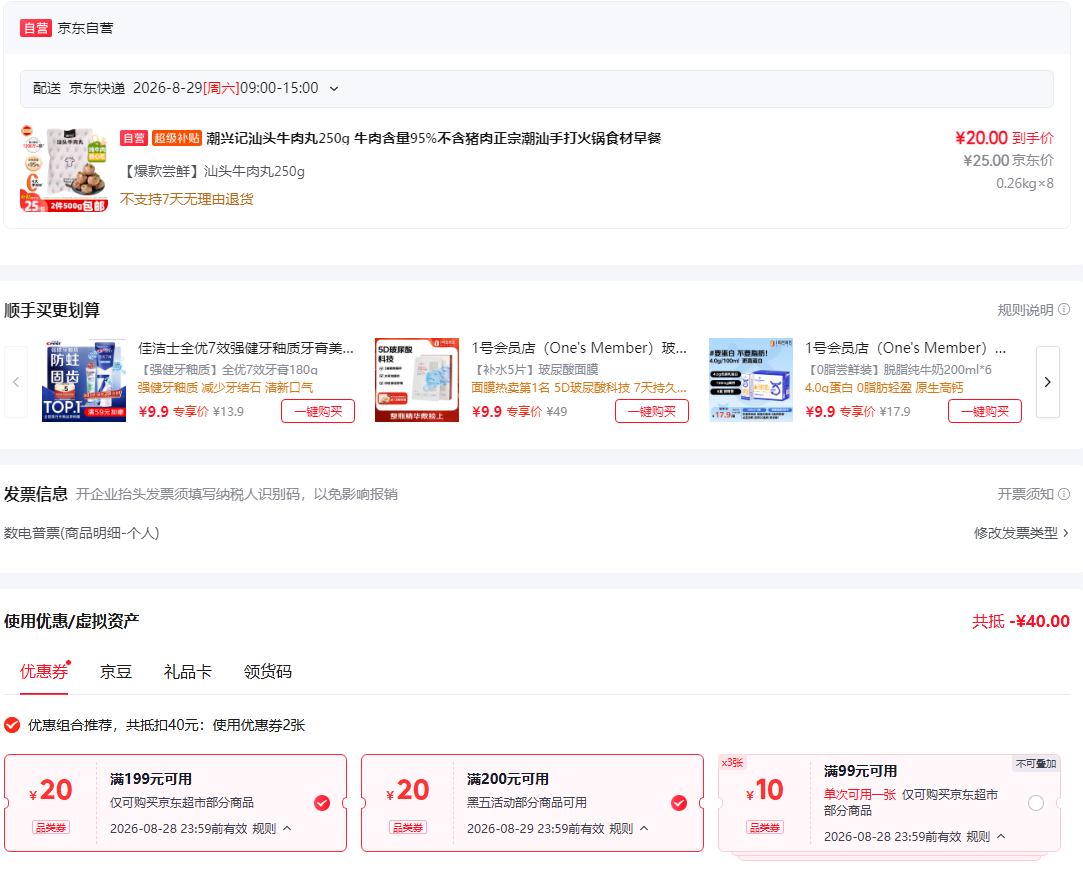Switch to the 礼品卡 tab
The image size is (1083, 872).
pyautogui.click(x=187, y=672)
